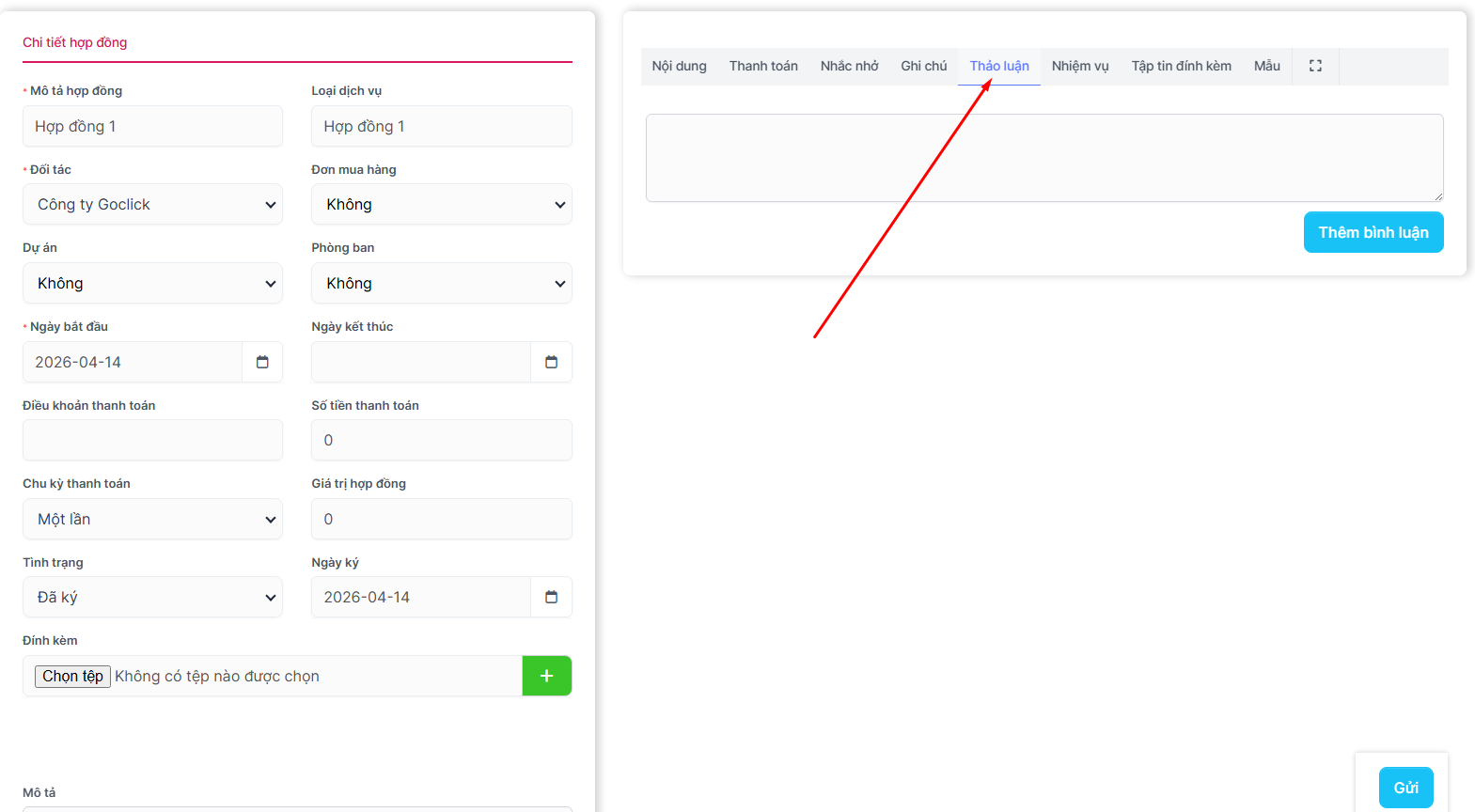
Task: Open the Thanh toán tab
Action: click(762, 66)
